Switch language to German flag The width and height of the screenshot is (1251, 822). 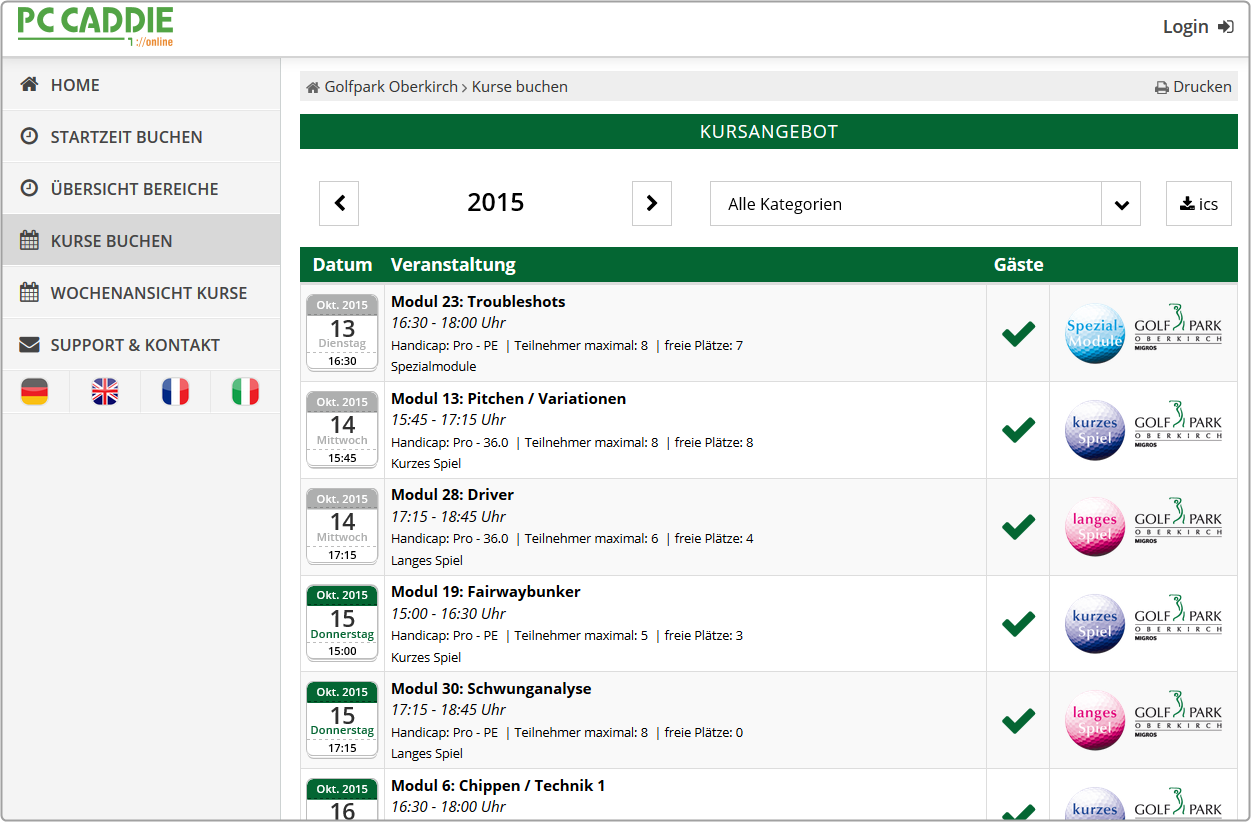pos(34,392)
